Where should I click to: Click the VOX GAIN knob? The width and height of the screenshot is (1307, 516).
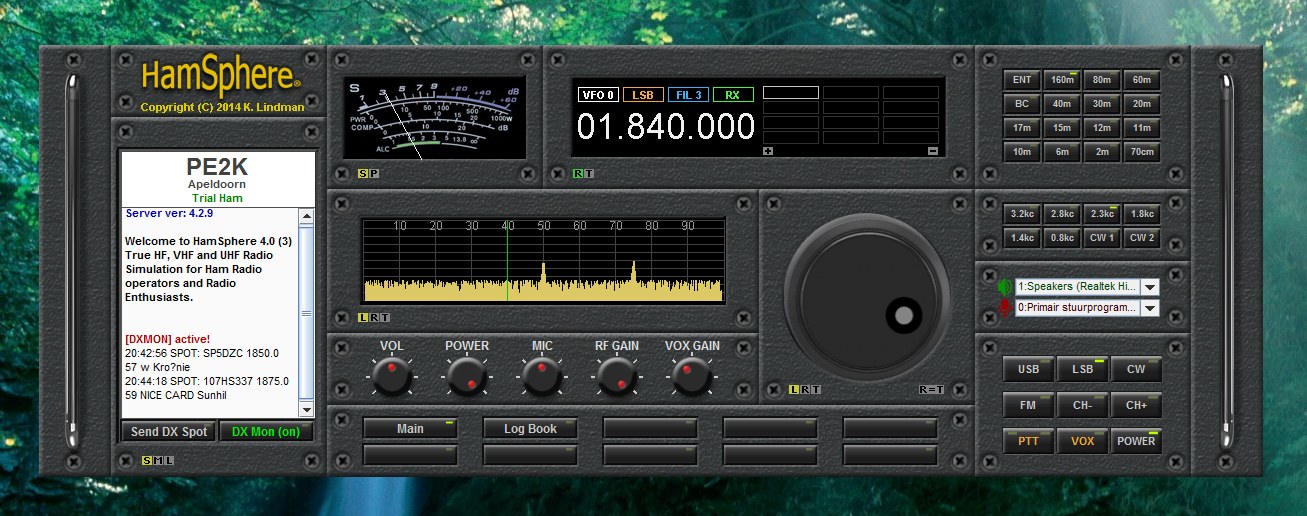pyautogui.click(x=691, y=377)
